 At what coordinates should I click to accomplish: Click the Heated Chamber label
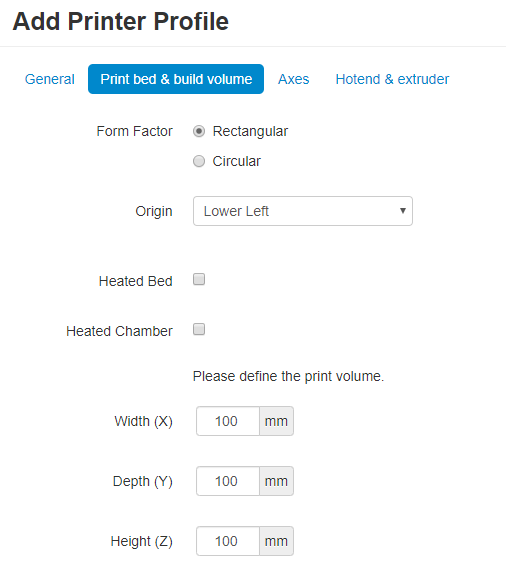pos(119,331)
